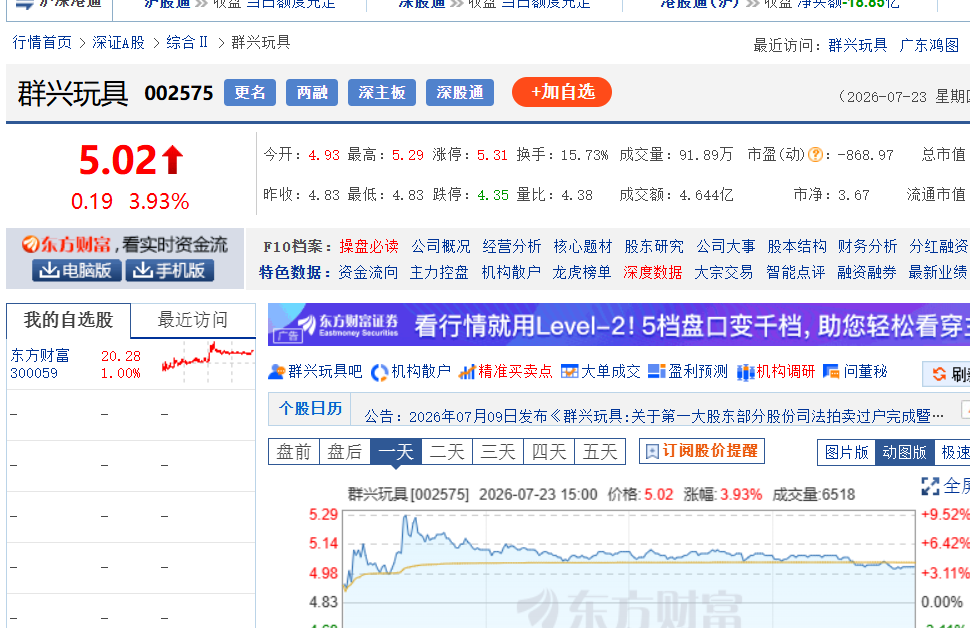This screenshot has width=970, height=628.
Task: Switch chart to 图片版 mode
Action: click(846, 452)
